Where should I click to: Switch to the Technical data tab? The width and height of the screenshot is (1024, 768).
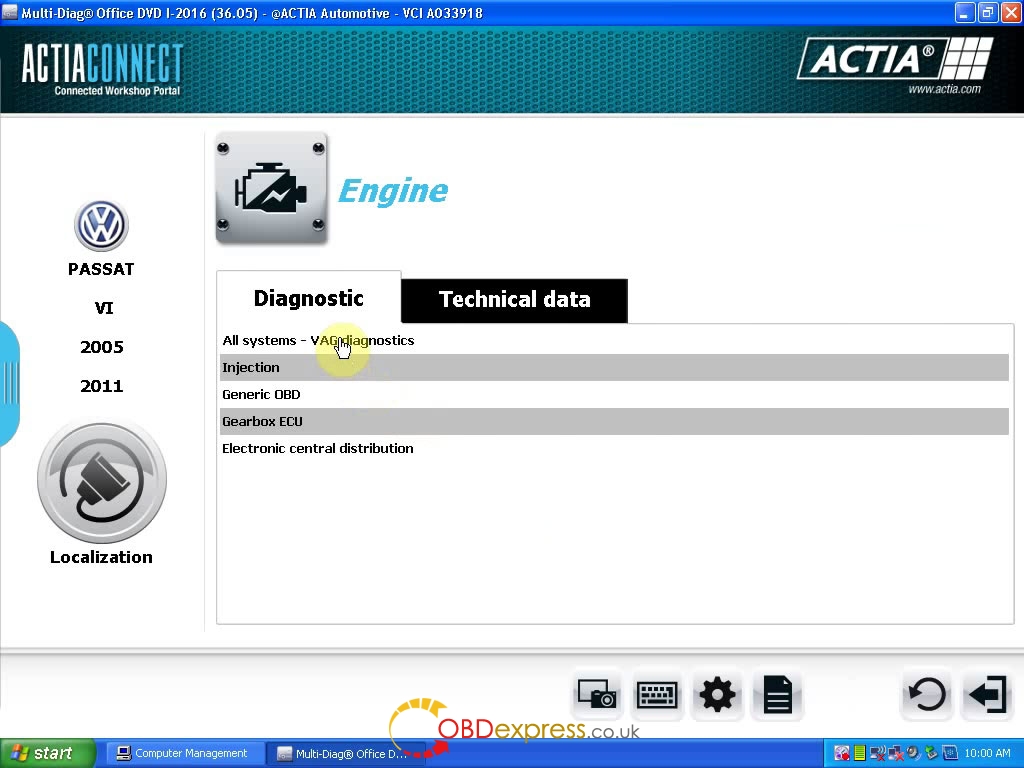tap(514, 300)
